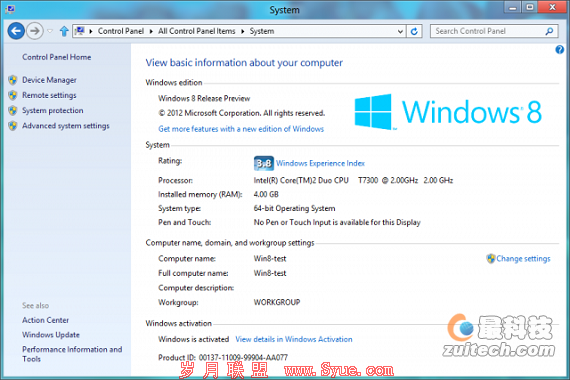Click the 3.8 rating badge
The width and height of the screenshot is (570, 380).
coord(264,163)
